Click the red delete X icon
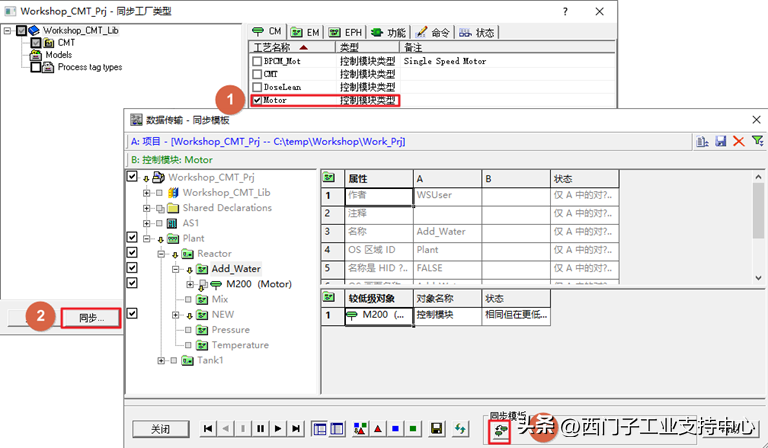768x448 pixels. tap(738, 142)
